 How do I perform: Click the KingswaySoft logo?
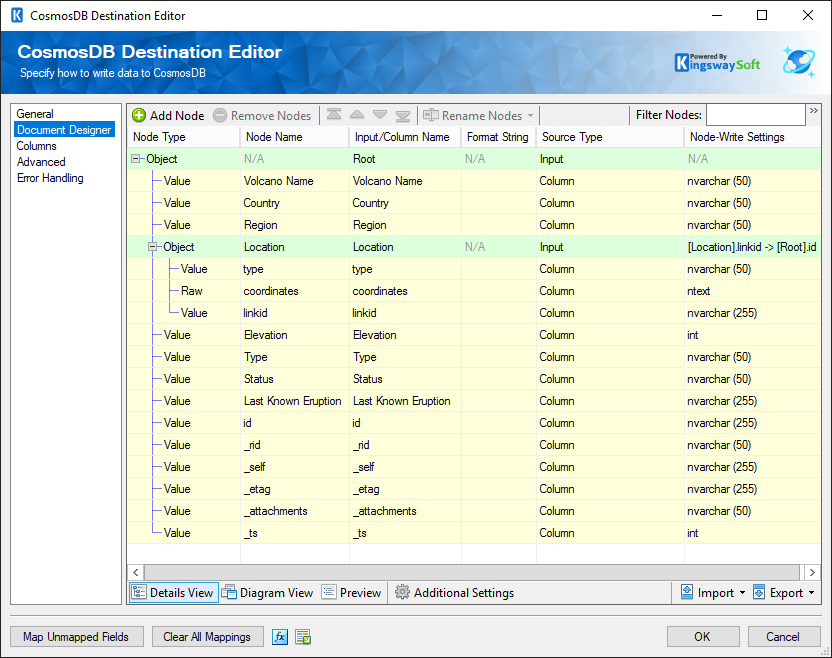click(717, 63)
